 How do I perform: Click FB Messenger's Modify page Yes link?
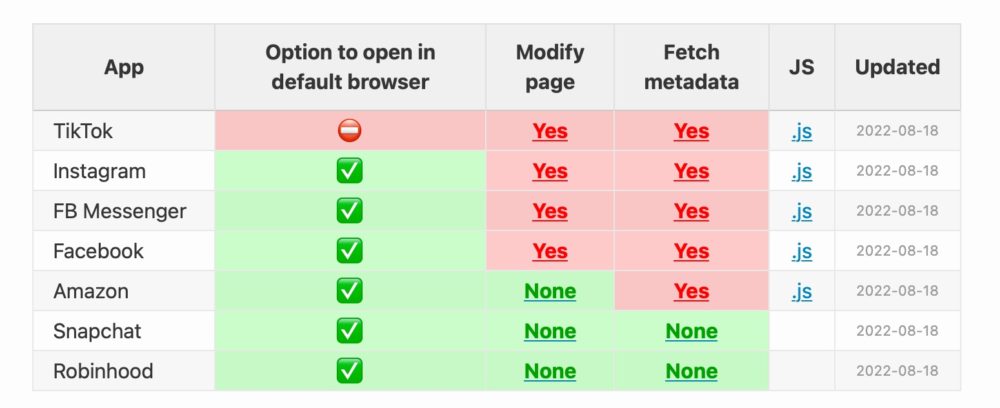[550, 211]
